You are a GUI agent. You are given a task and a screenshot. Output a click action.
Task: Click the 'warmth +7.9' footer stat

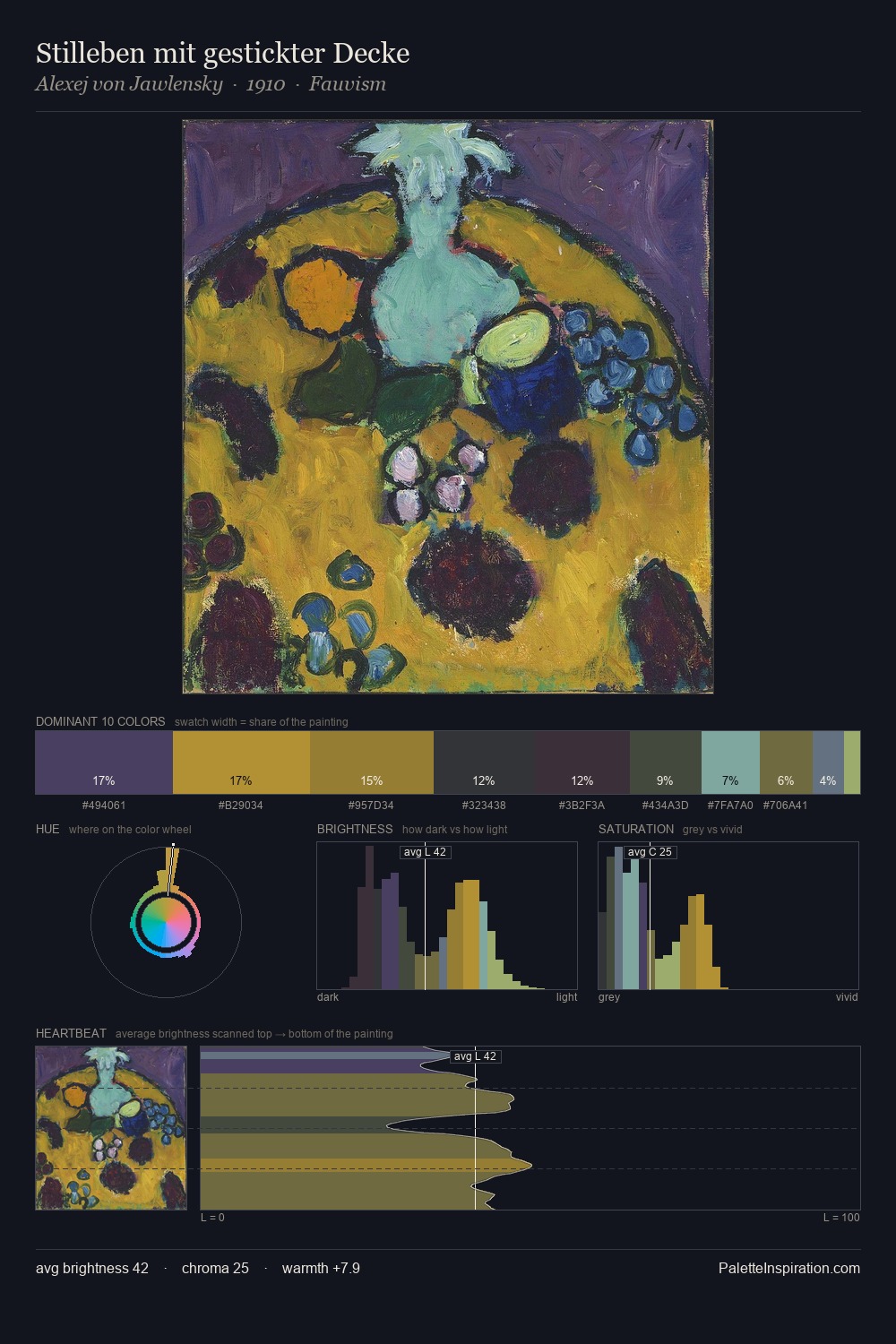[x=321, y=1269]
